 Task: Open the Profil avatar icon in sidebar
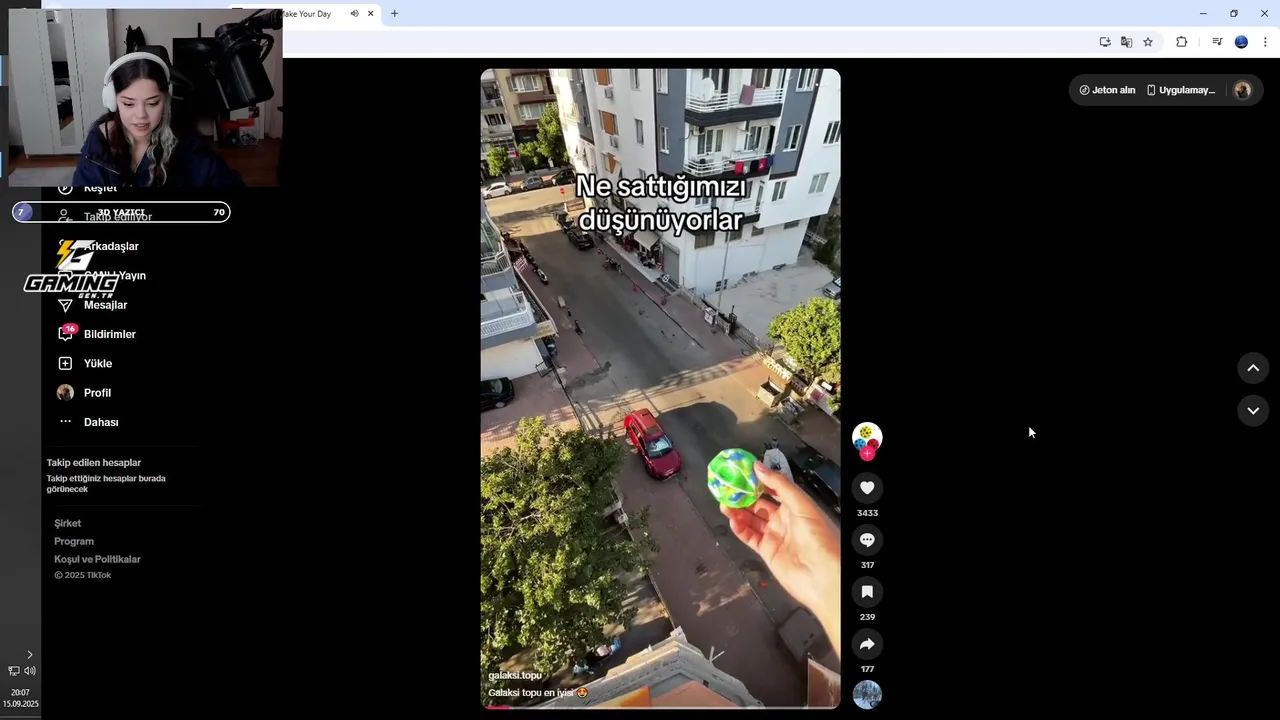(65, 393)
